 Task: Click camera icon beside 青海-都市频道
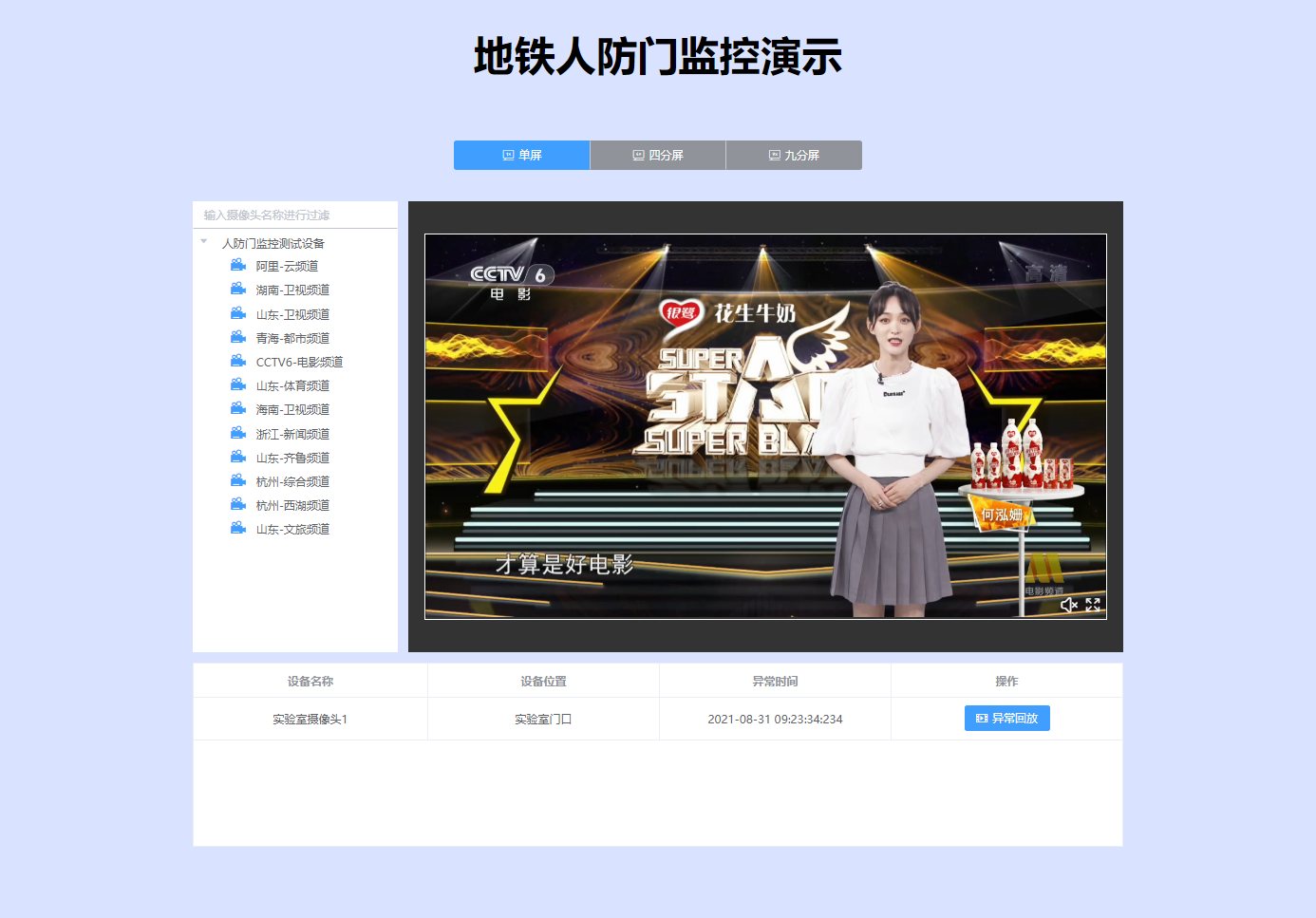click(x=238, y=338)
